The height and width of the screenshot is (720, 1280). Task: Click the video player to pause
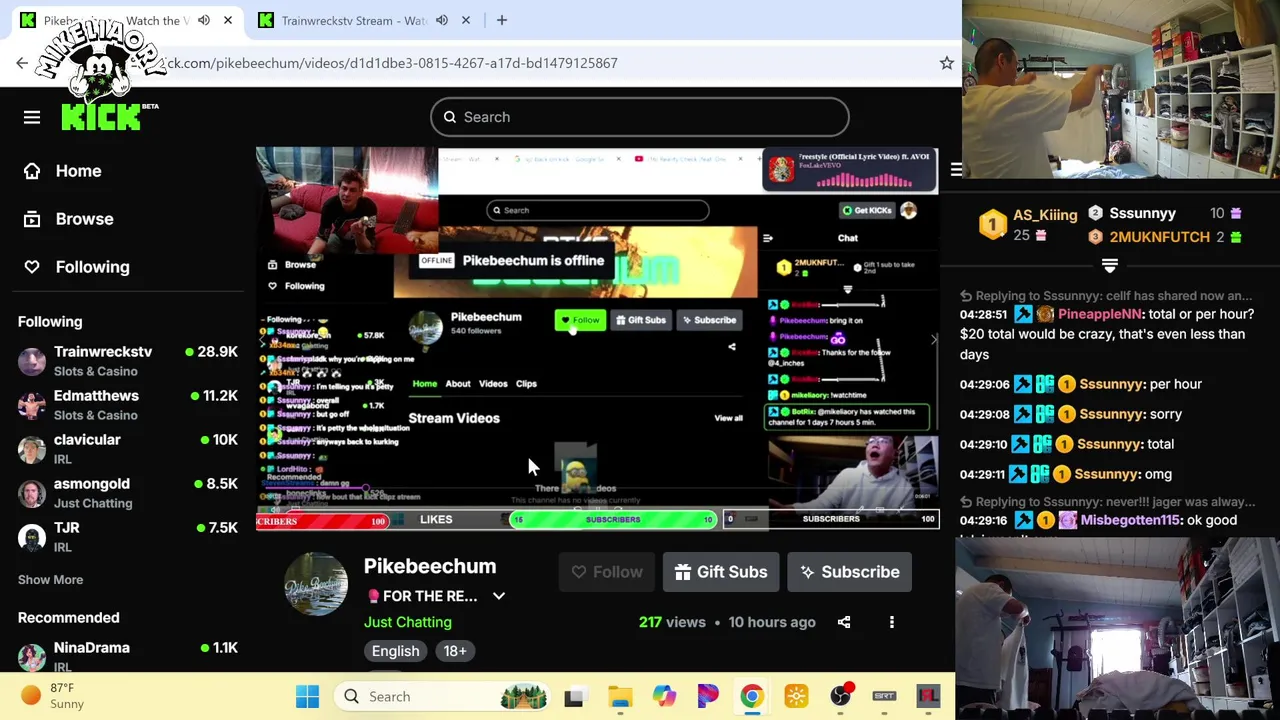click(x=597, y=338)
